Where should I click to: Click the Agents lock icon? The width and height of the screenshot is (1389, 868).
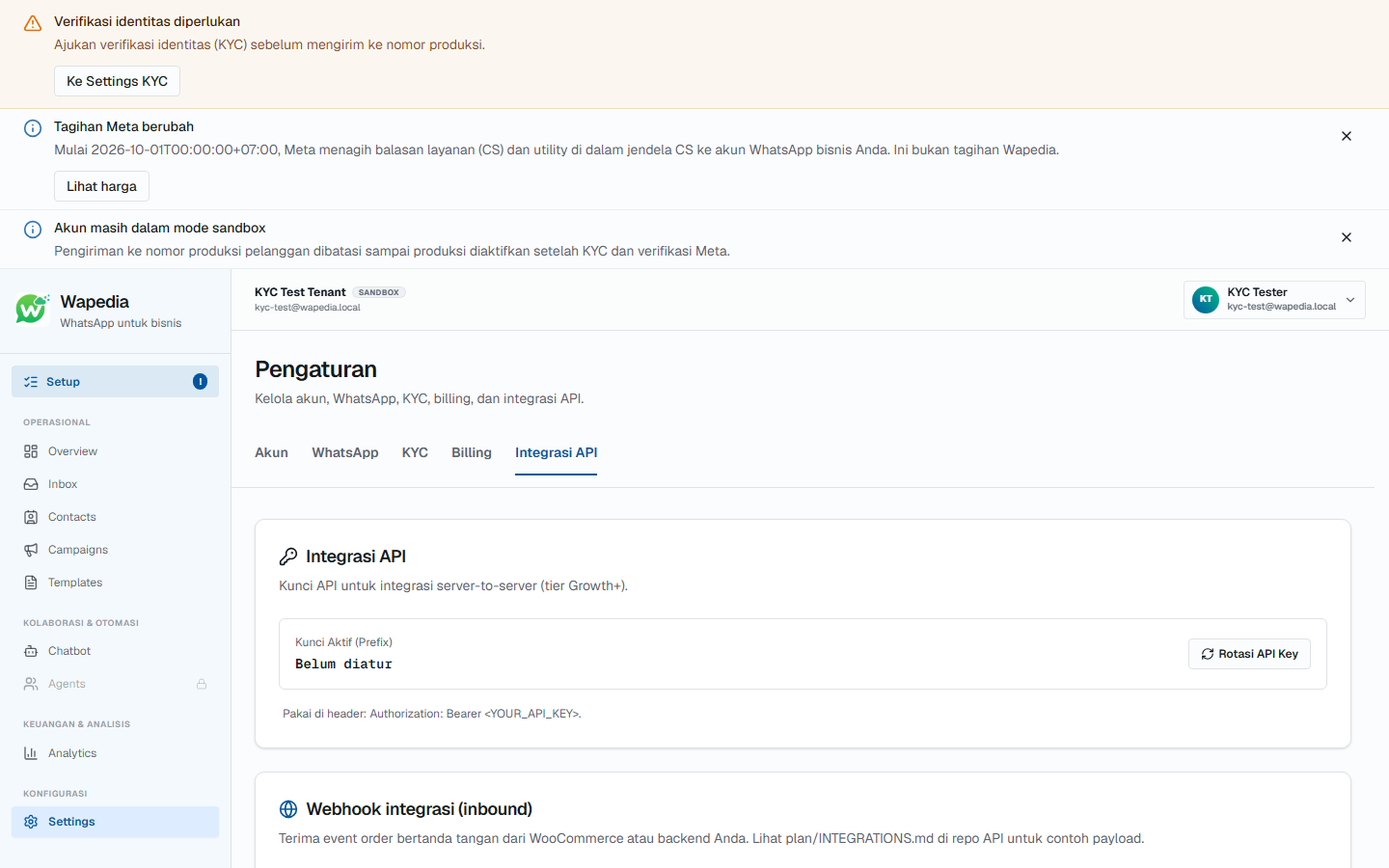(202, 684)
